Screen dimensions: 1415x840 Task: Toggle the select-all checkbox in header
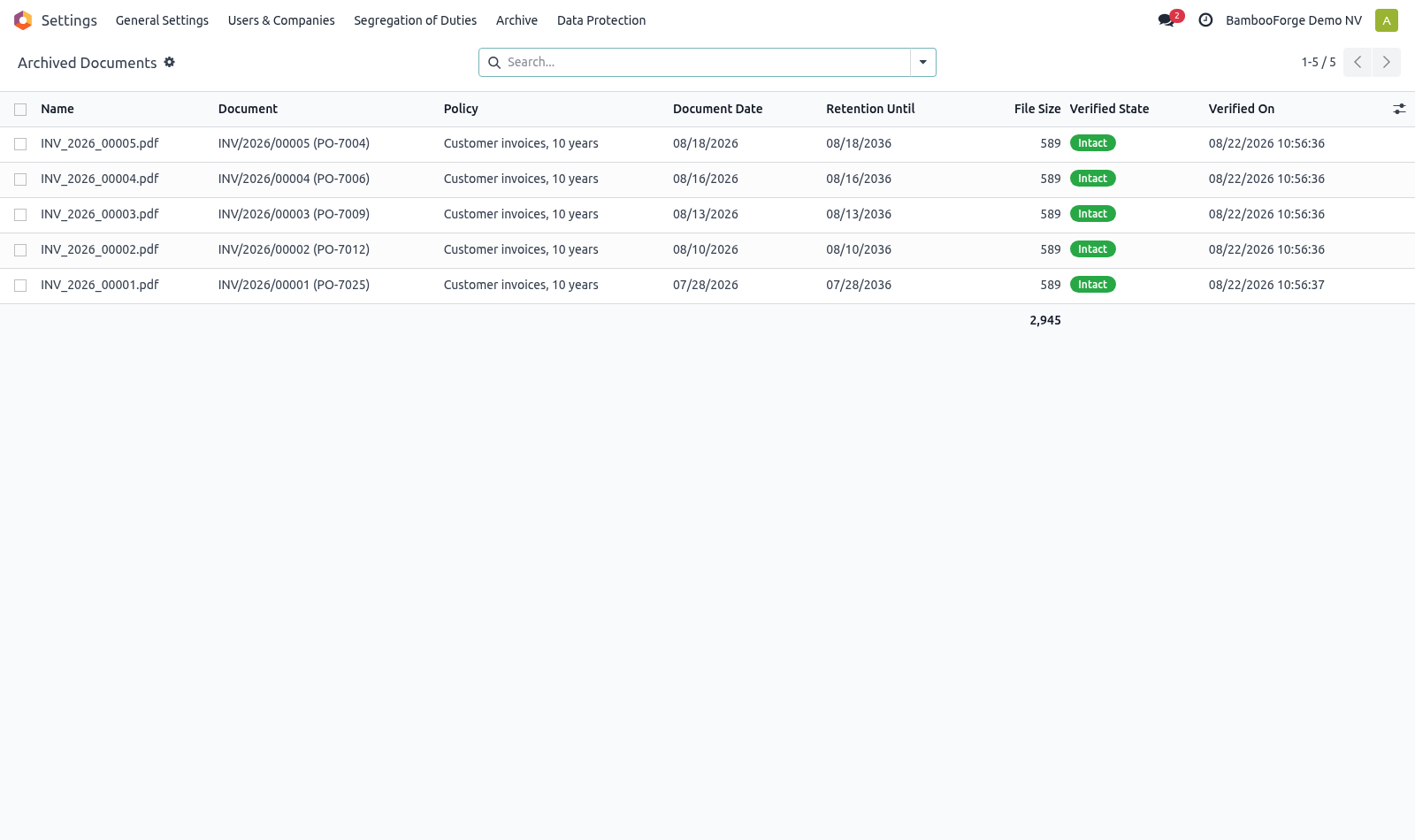20,110
